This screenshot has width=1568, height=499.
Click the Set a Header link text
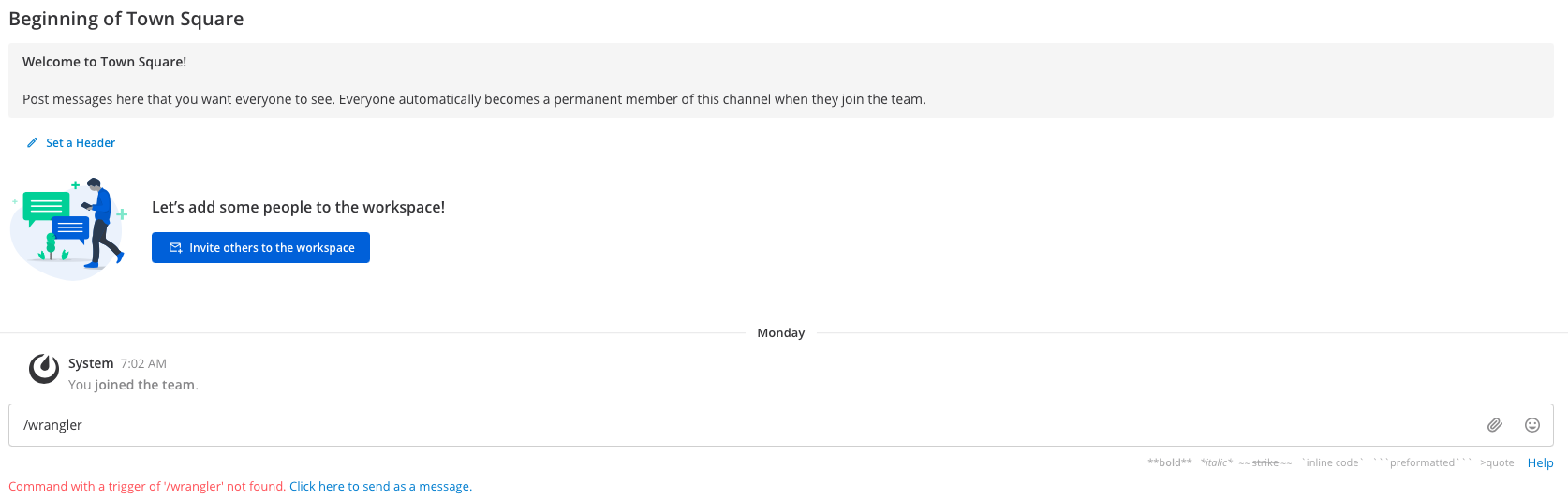[81, 143]
